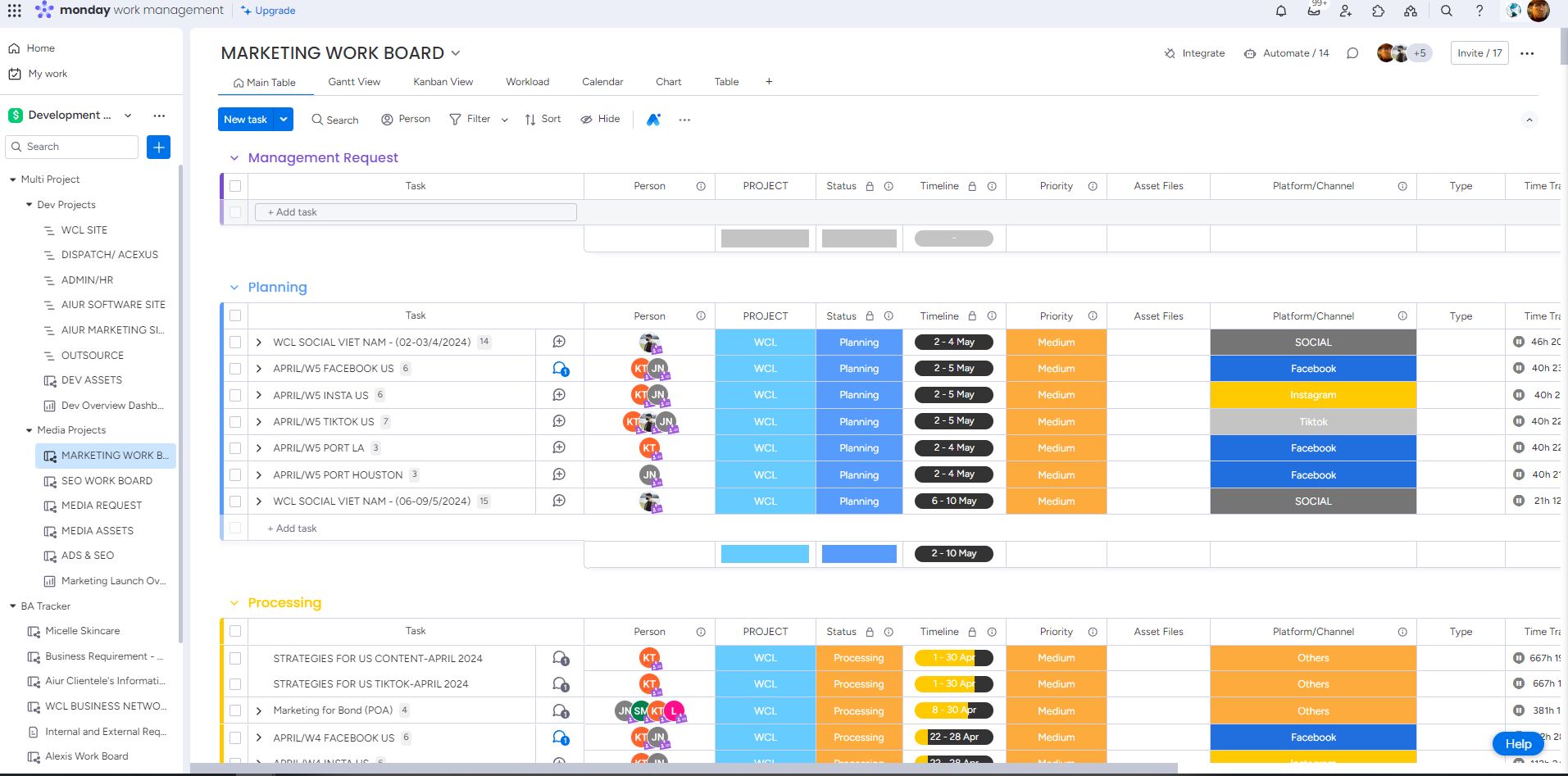The height and width of the screenshot is (776, 1568).
Task: Click Platform/Channel info icon in Management Request
Action: point(1402,186)
